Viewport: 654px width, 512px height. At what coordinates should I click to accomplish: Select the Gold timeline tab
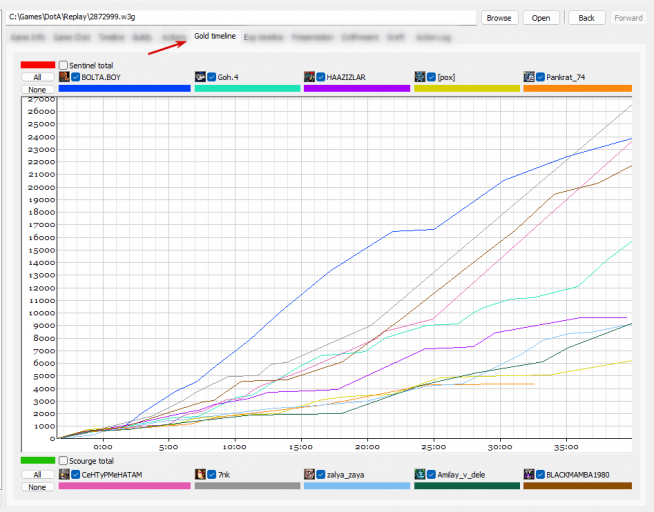click(x=215, y=36)
